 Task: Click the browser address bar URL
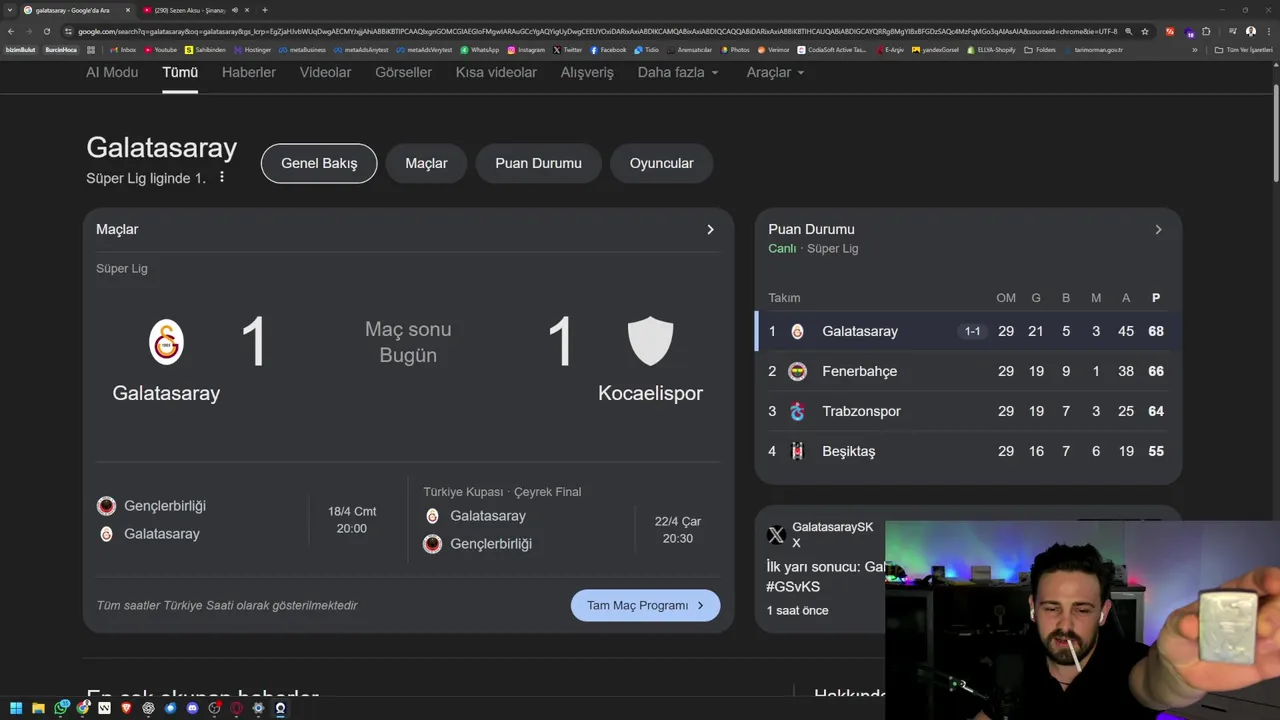pos(597,31)
